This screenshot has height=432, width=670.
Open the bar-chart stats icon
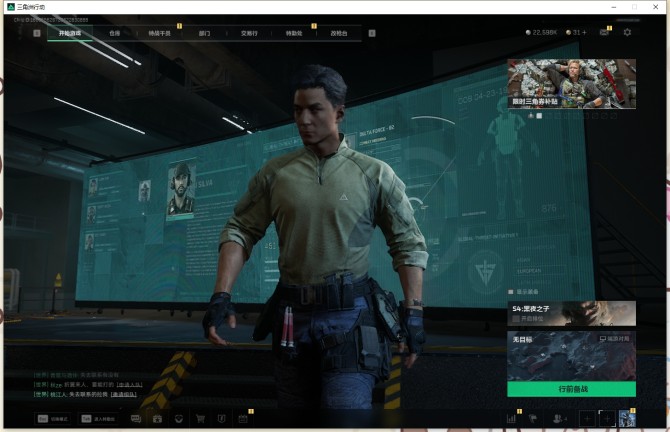[x=511, y=419]
